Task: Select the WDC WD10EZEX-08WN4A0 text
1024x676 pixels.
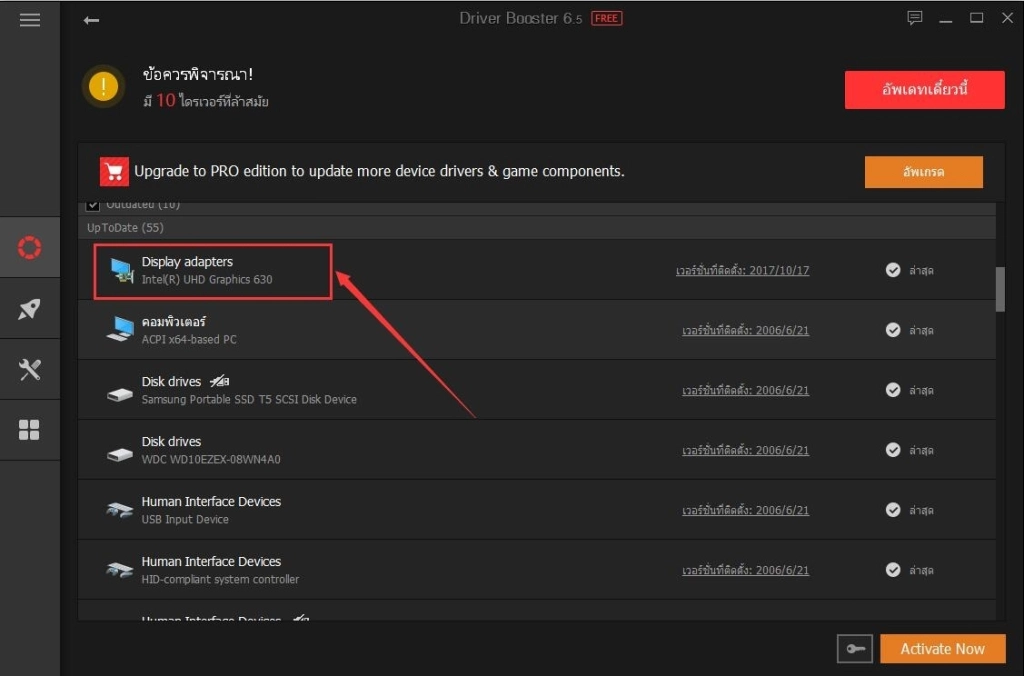Action: pyautogui.click(x=211, y=460)
